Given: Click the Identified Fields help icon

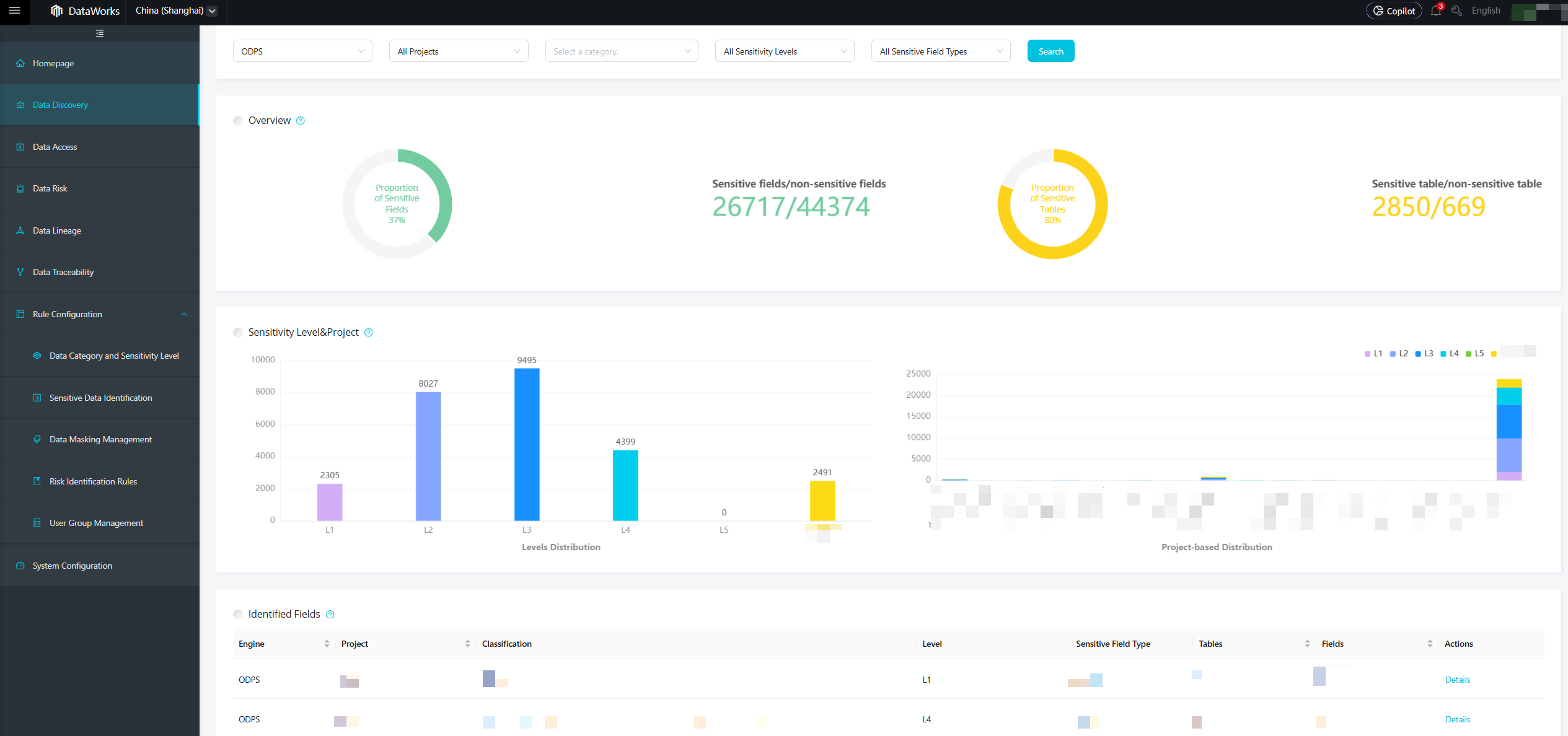Looking at the screenshot, I should [x=330, y=615].
